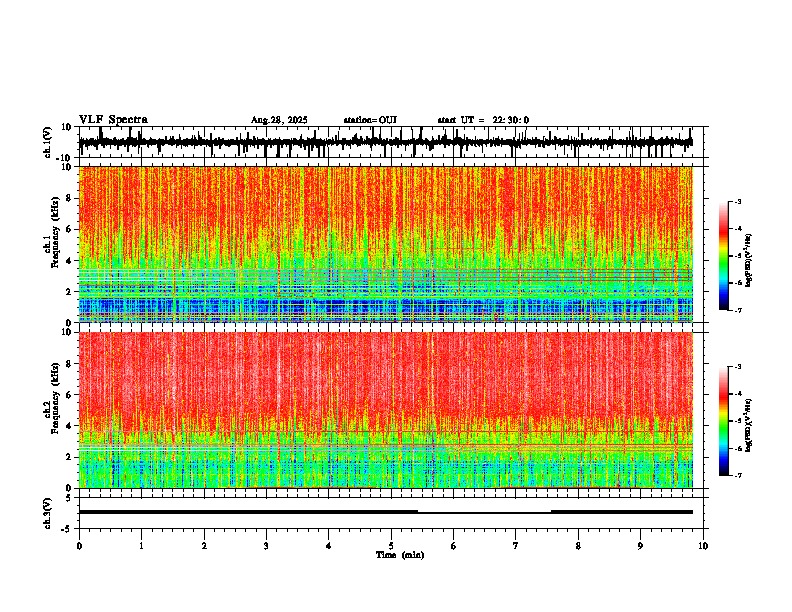Click the "-3" label on ch.2 color bar
The height and width of the screenshot is (612, 792).
coord(738,367)
